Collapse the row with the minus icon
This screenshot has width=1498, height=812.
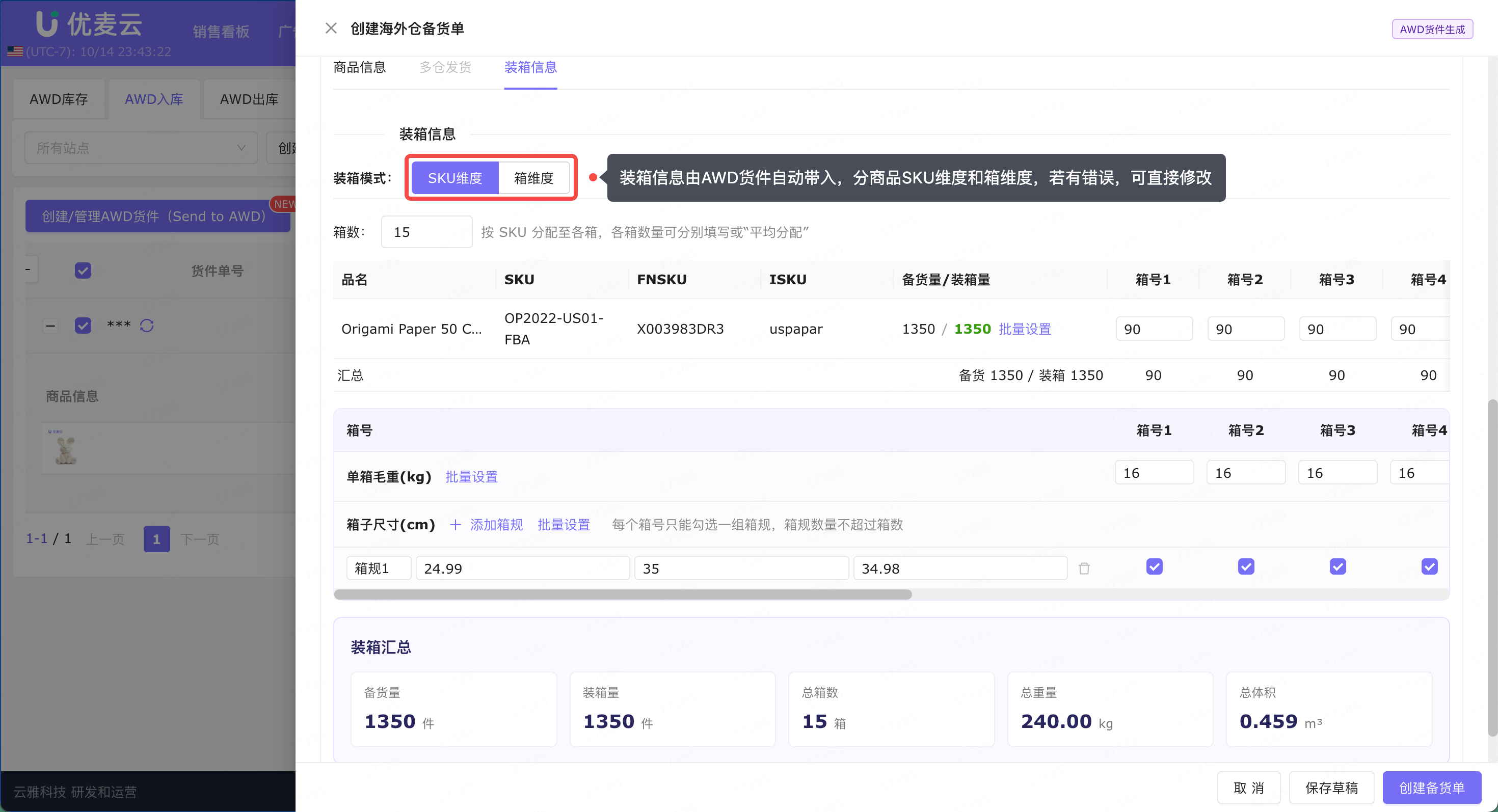(x=50, y=326)
